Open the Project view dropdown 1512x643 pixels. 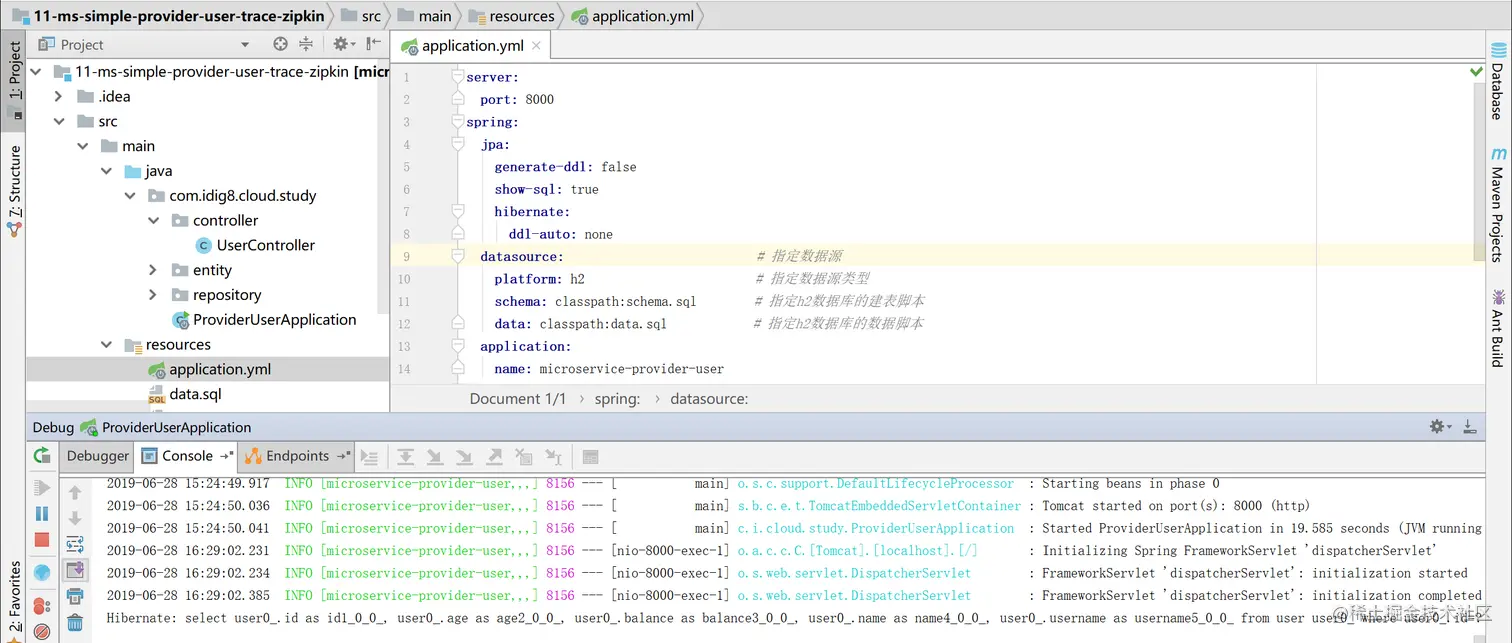point(245,44)
